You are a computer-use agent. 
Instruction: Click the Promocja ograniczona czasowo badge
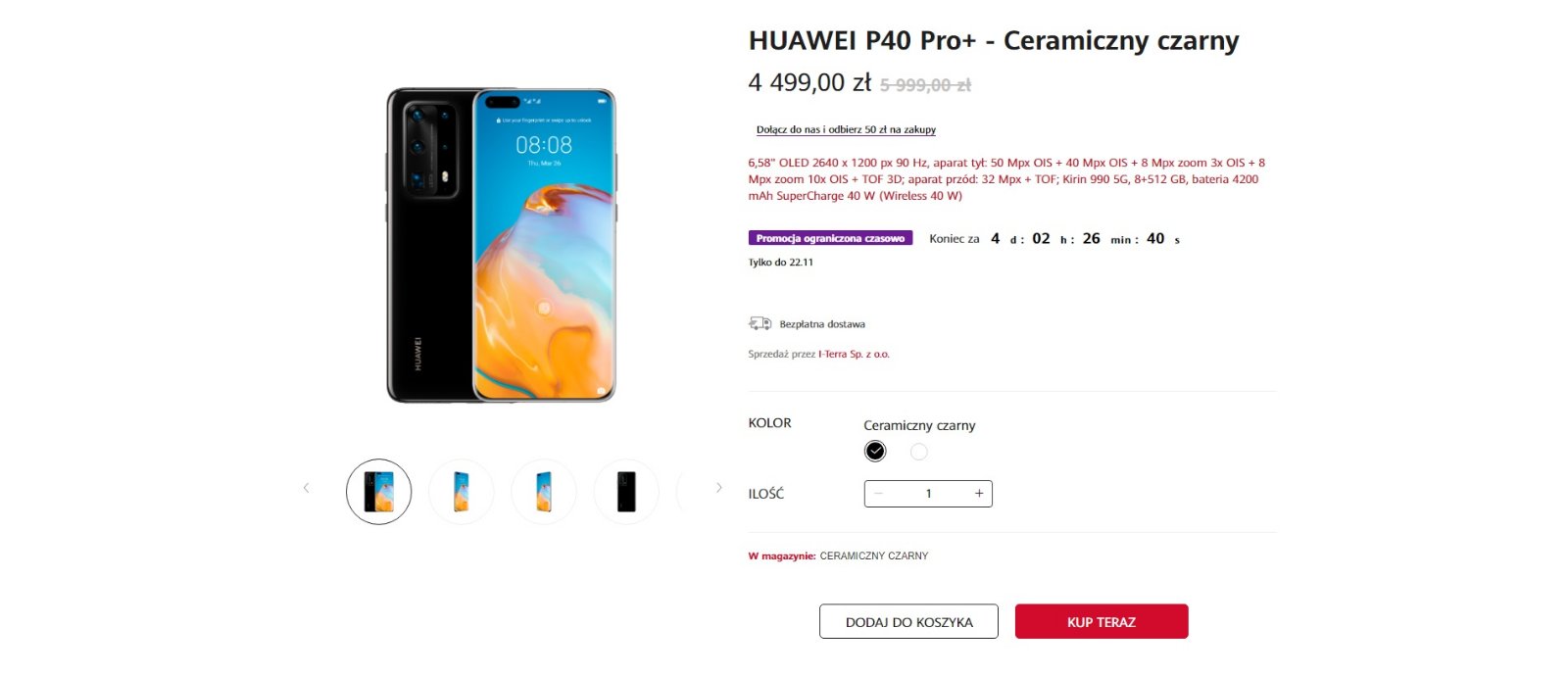[x=830, y=238]
